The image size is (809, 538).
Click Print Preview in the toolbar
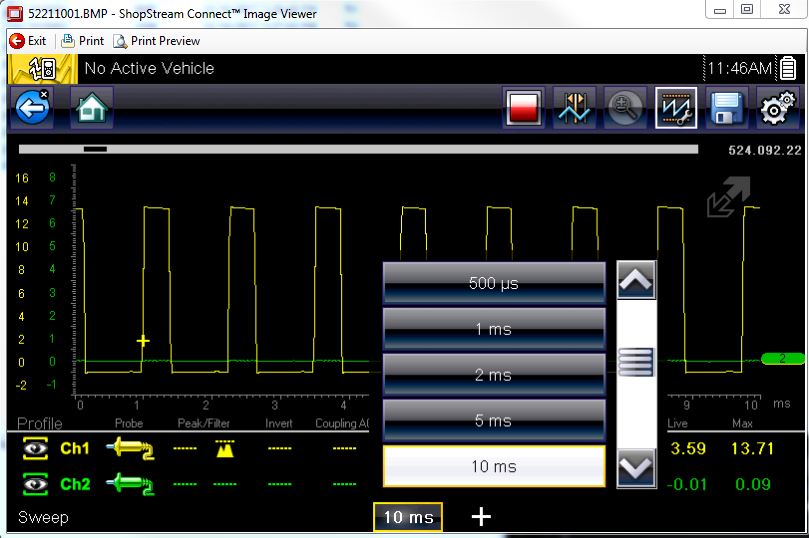(x=157, y=41)
